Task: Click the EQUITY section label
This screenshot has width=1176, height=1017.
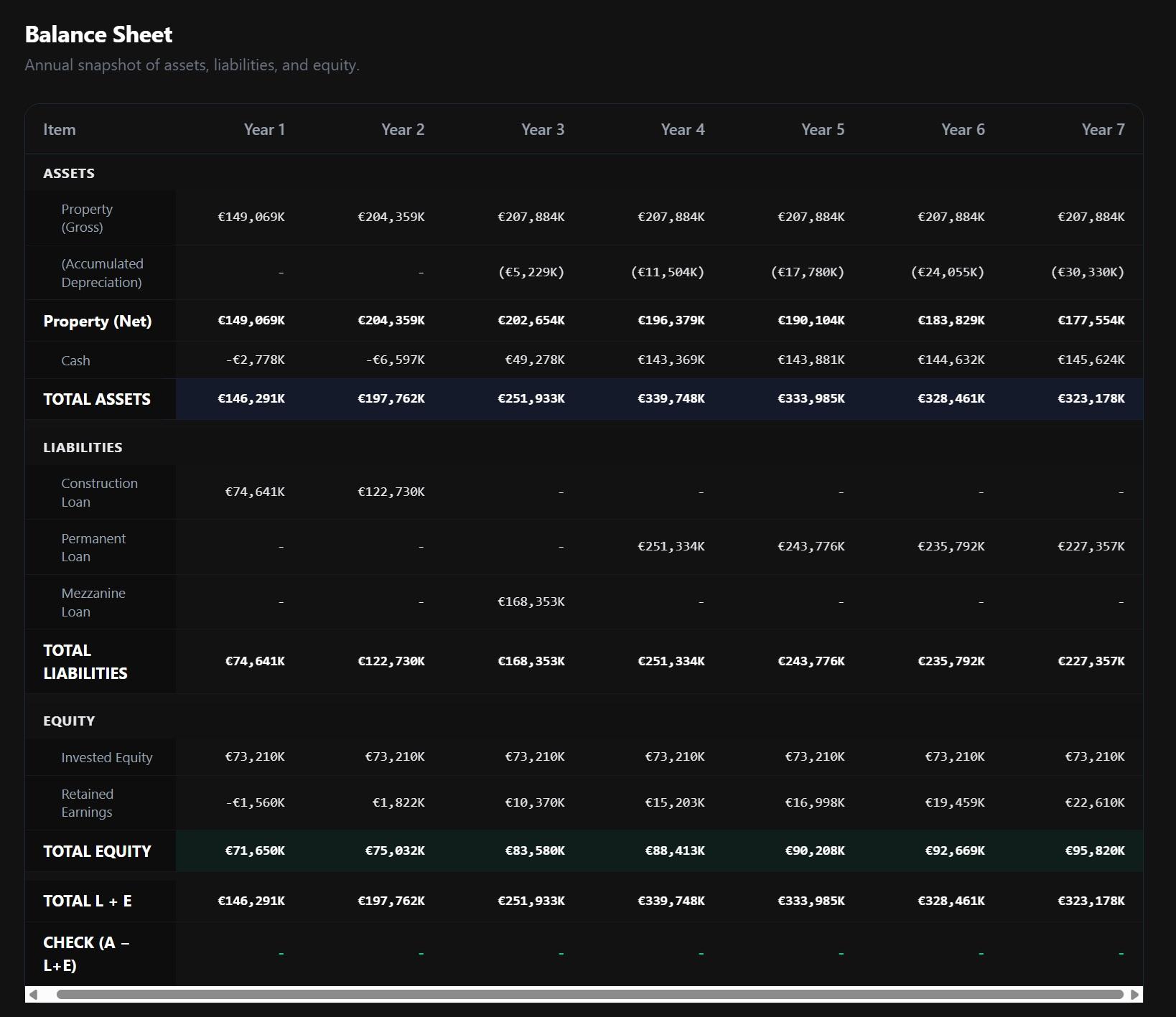Action: pos(69,720)
